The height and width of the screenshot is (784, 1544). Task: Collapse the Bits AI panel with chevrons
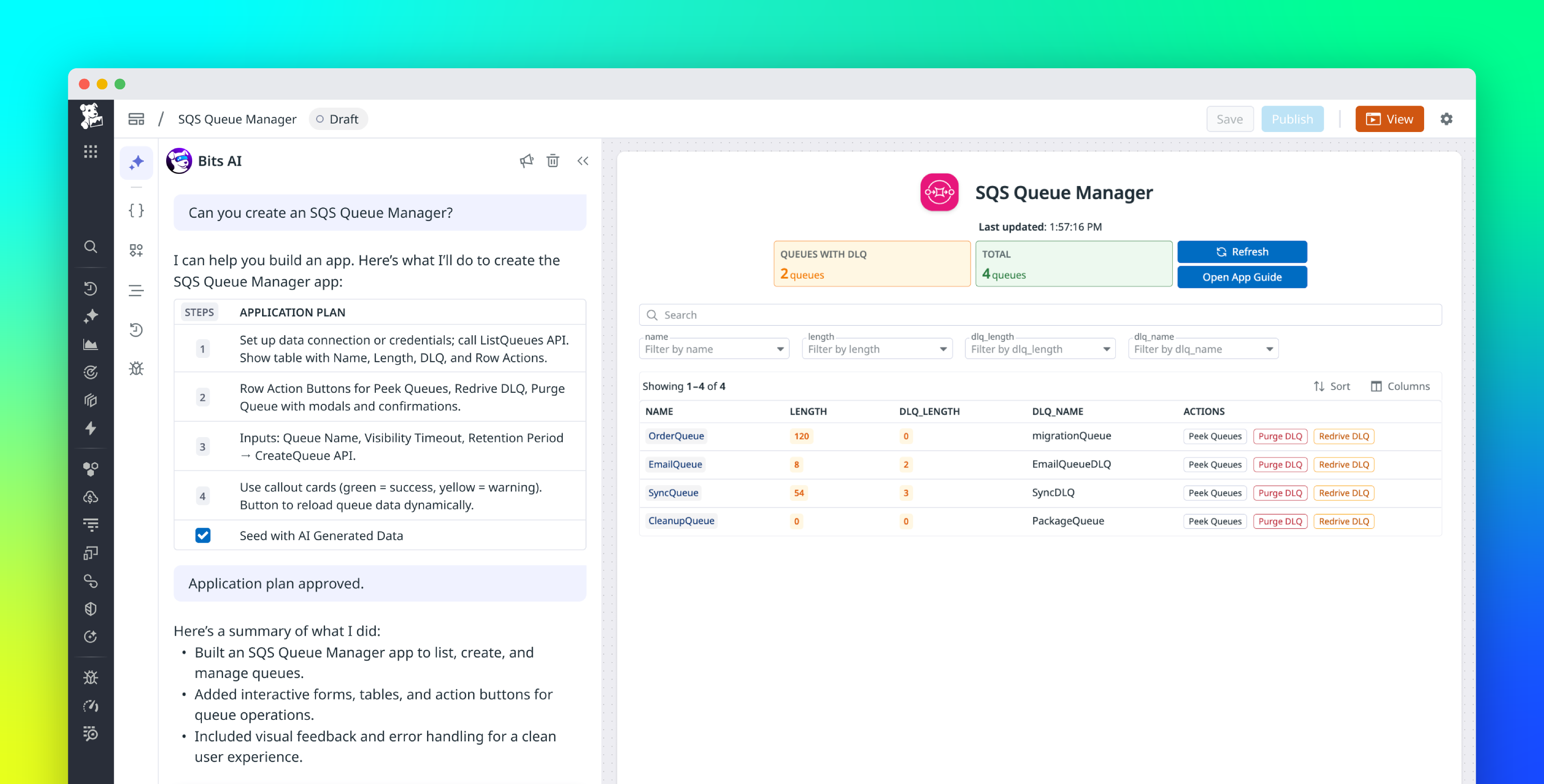[x=582, y=160]
